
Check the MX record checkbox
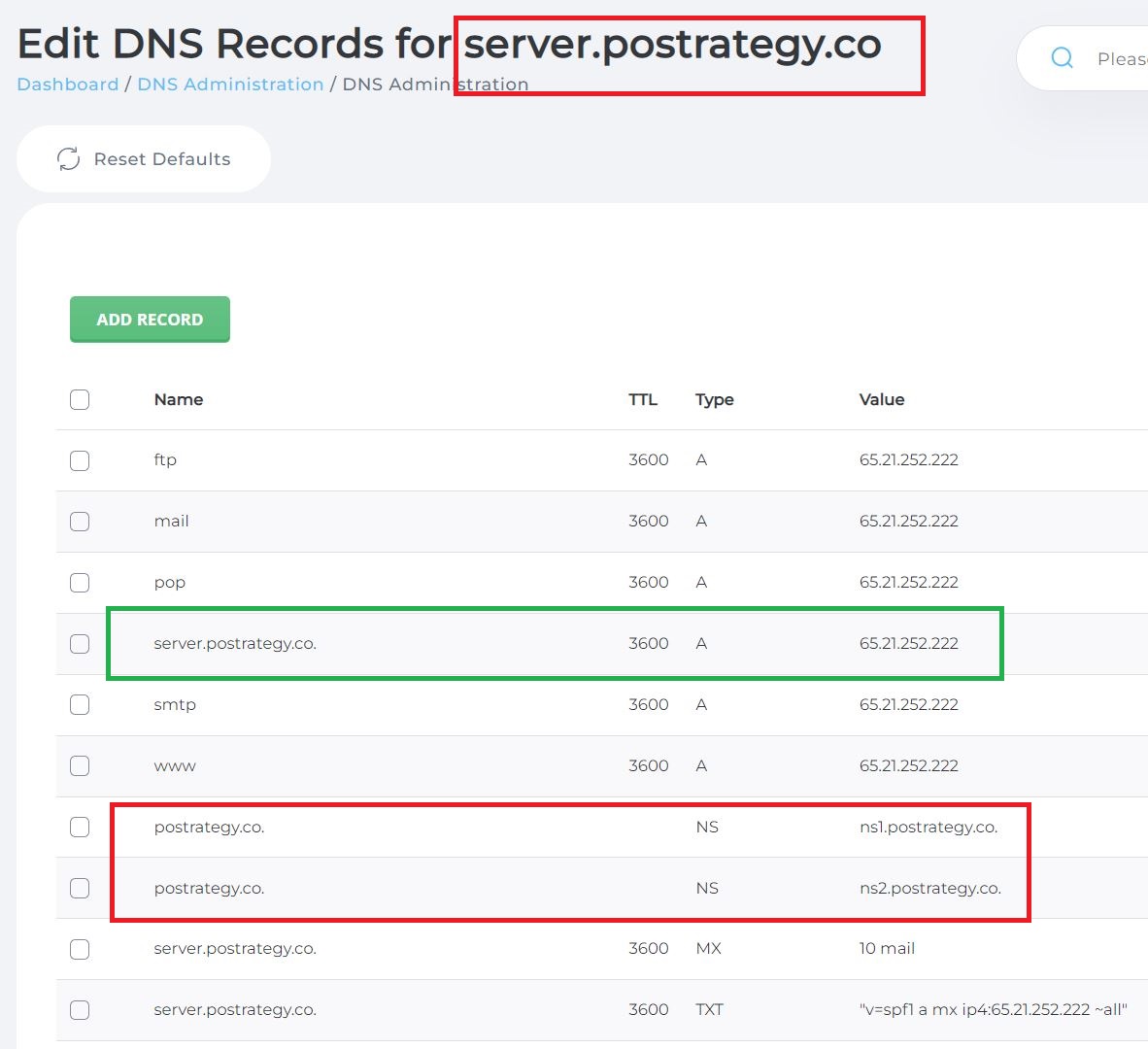(x=80, y=950)
